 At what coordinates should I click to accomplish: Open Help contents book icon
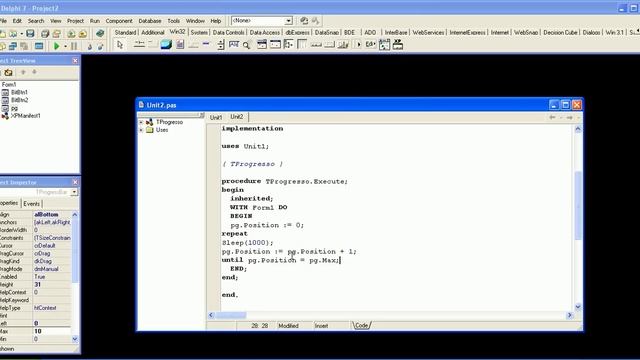click(100, 33)
